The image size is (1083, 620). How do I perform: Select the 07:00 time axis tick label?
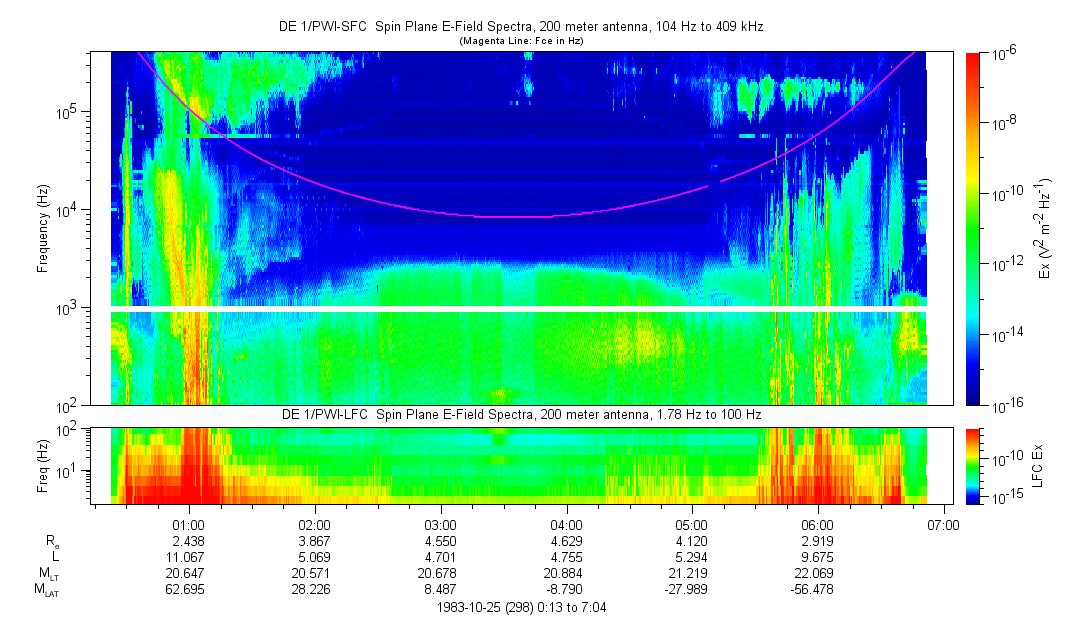pos(943,524)
